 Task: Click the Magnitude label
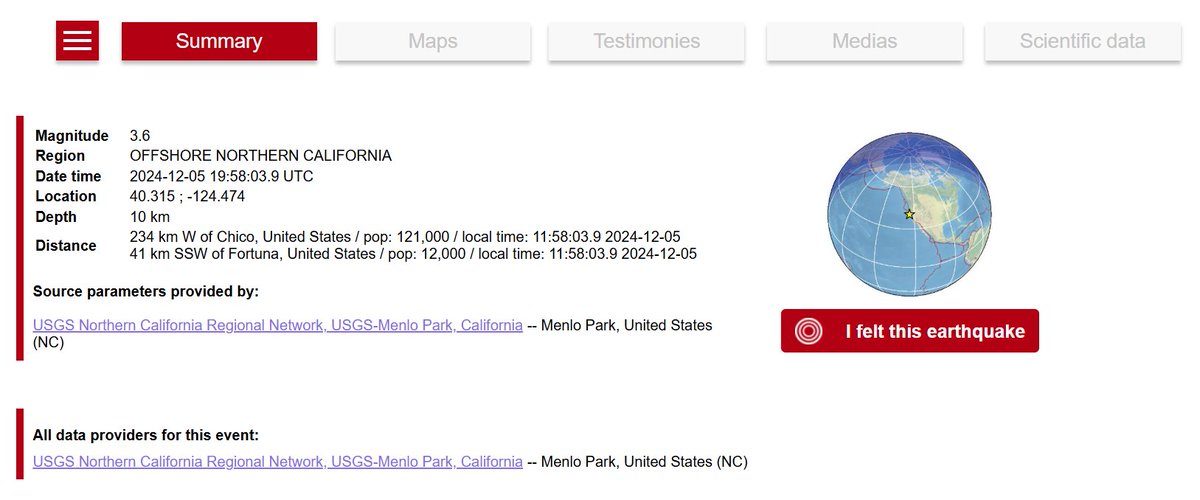[x=72, y=135]
